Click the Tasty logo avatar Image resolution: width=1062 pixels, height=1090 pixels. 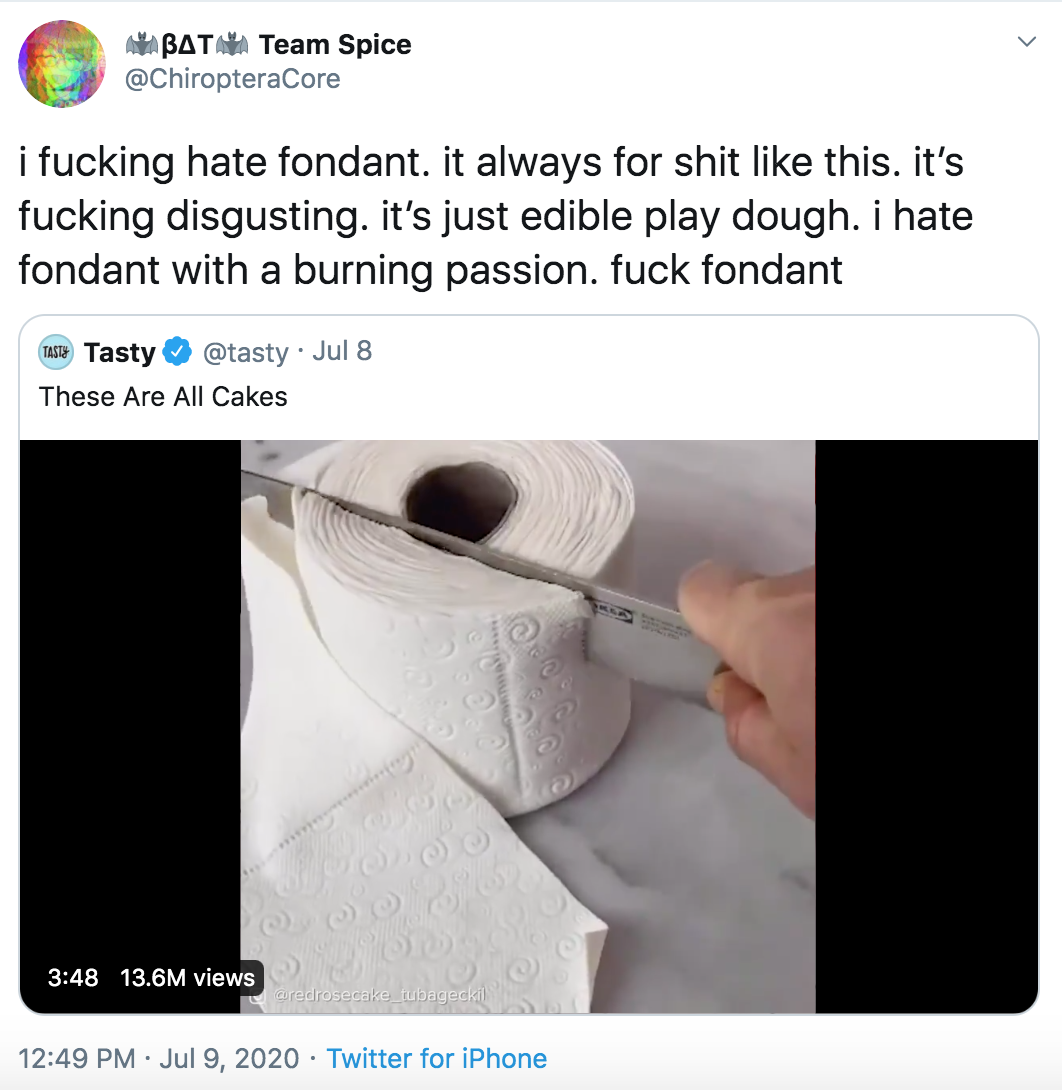coord(56,352)
